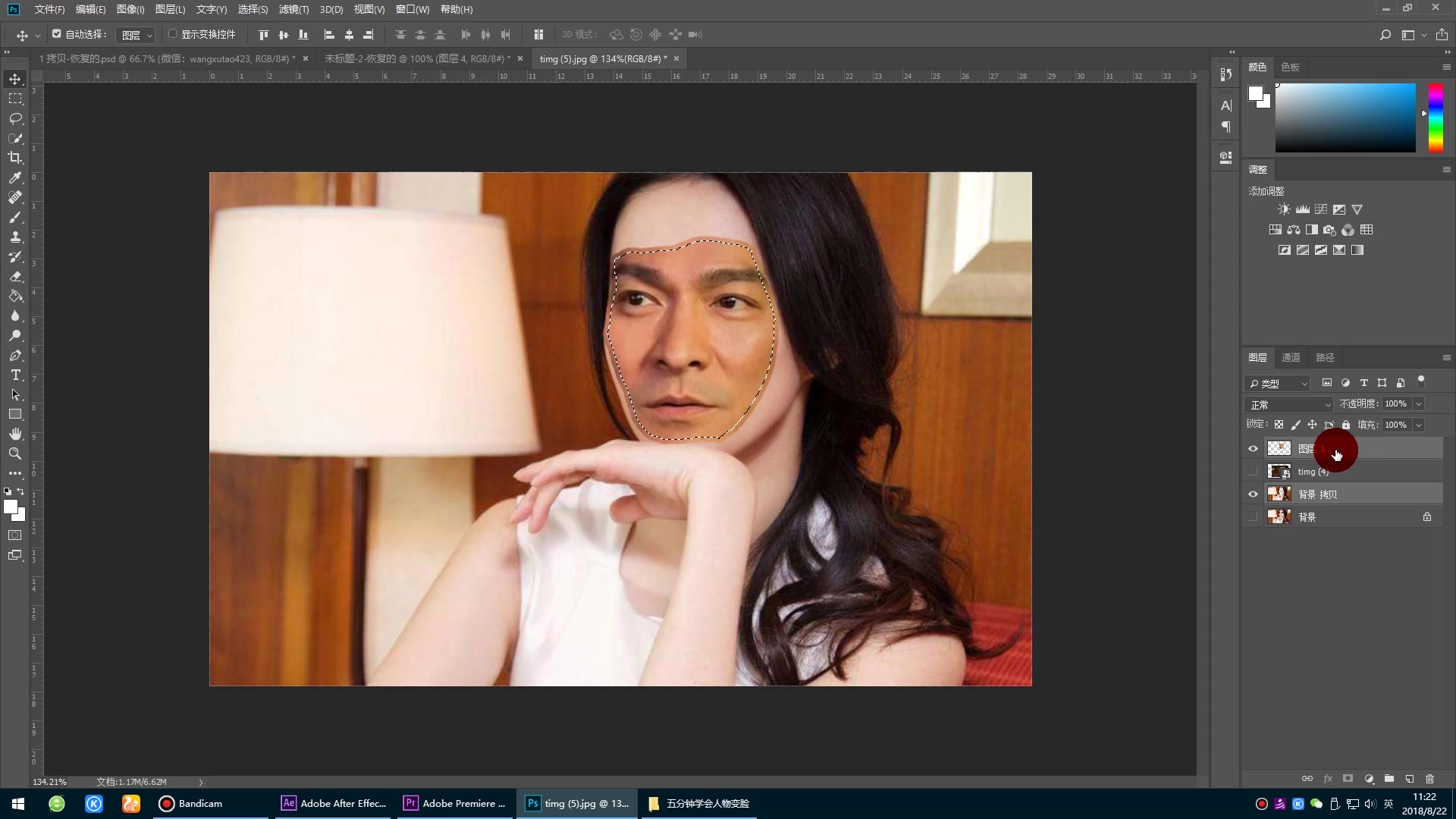Select the Eyedropper tool

(15, 177)
